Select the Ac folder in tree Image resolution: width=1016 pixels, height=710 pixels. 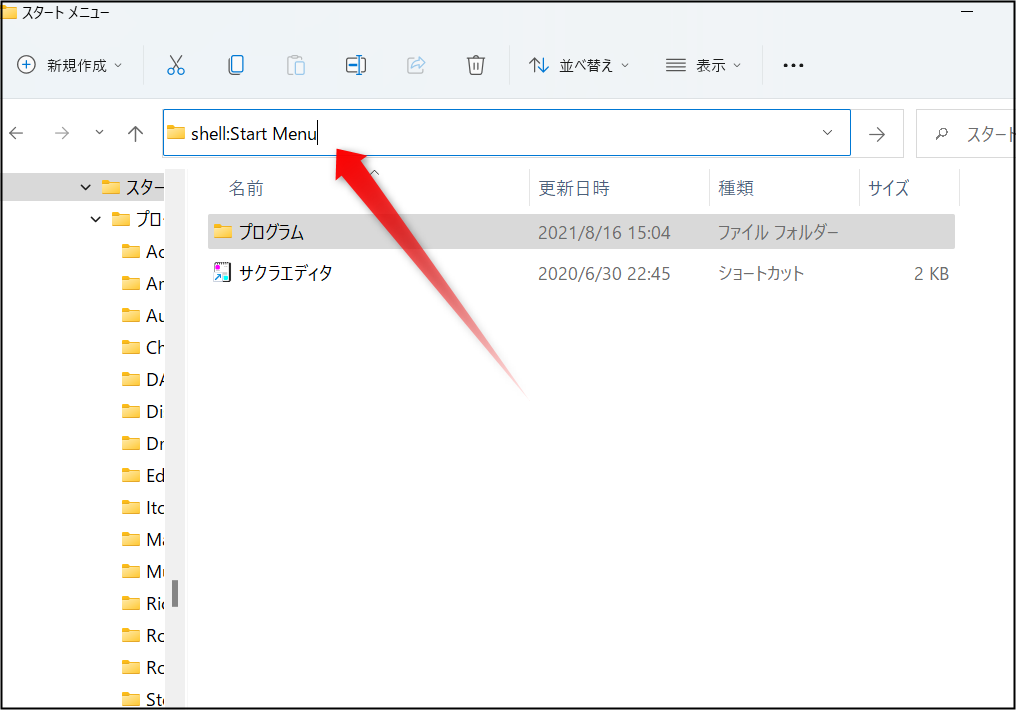[x=143, y=251]
